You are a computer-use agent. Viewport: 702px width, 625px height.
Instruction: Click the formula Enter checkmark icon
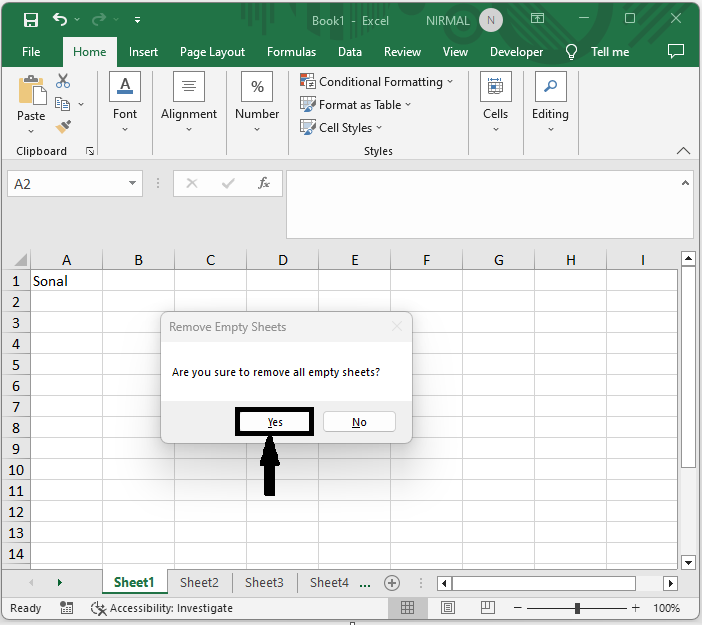point(228,183)
